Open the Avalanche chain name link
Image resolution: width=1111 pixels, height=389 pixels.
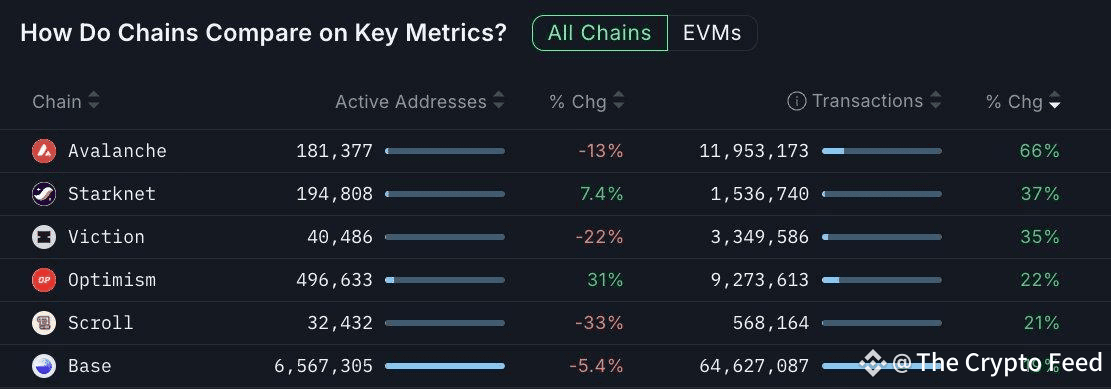click(118, 151)
